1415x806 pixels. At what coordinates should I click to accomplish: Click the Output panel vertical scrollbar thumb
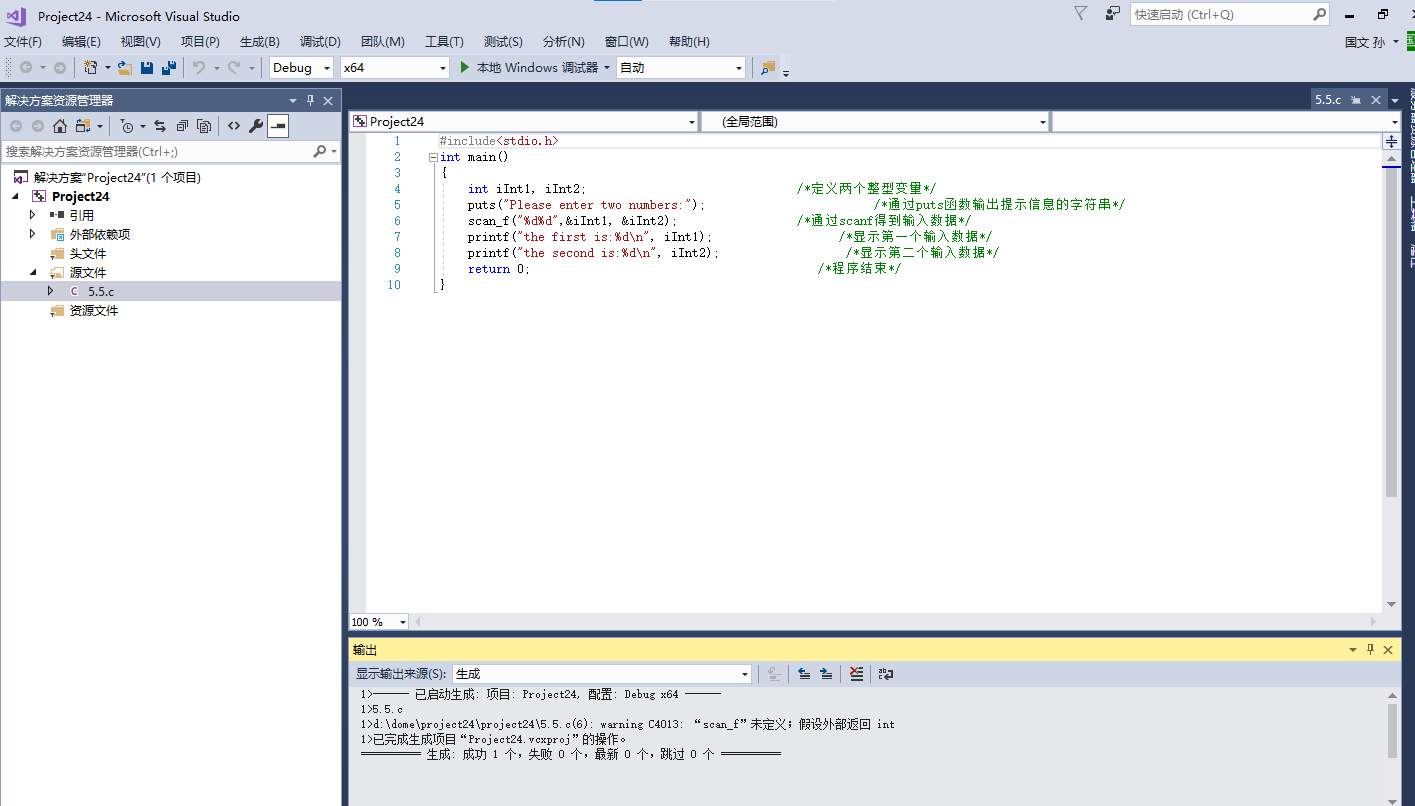click(1393, 731)
